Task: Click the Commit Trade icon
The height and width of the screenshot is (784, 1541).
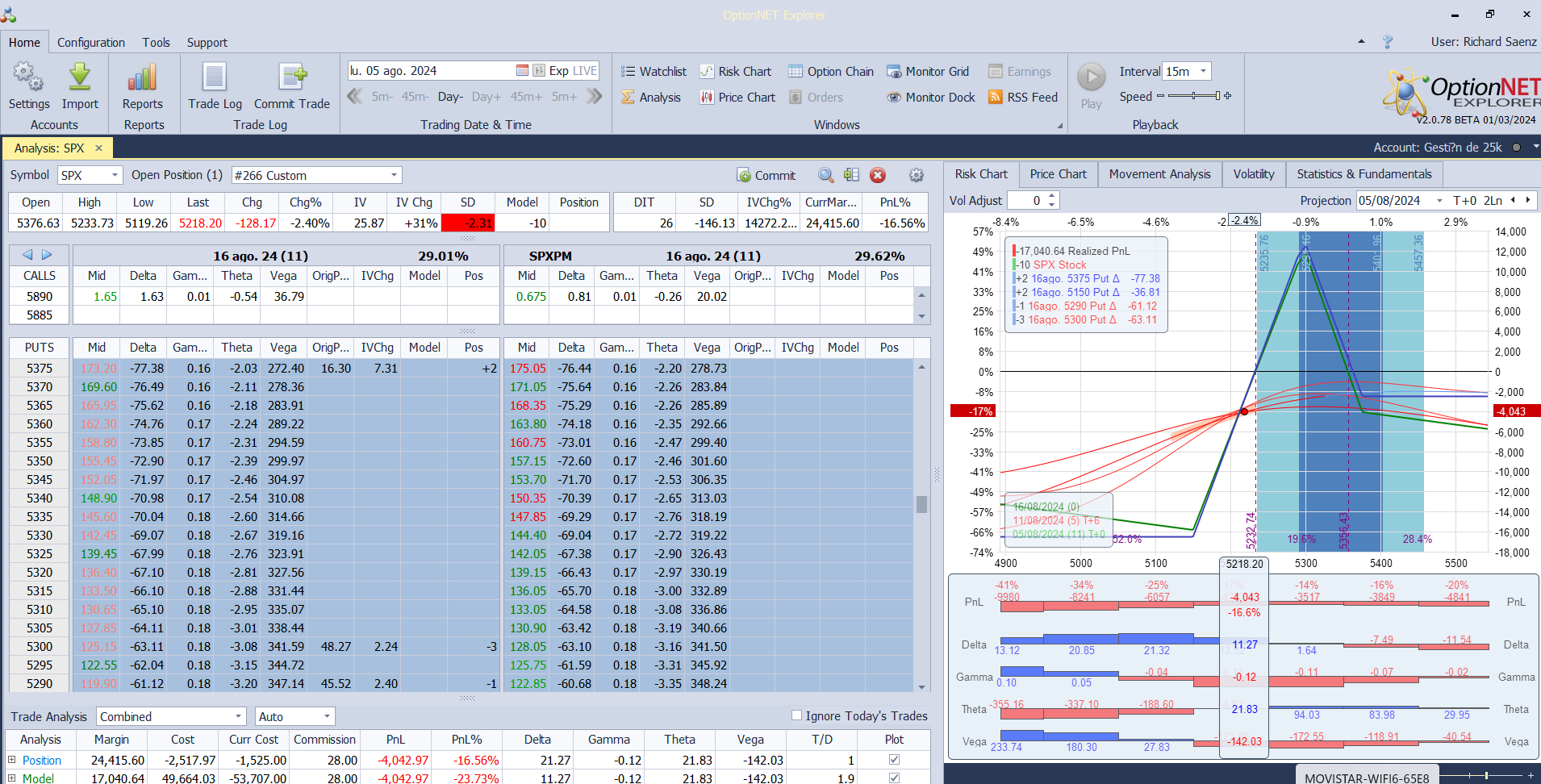Action: point(292,77)
